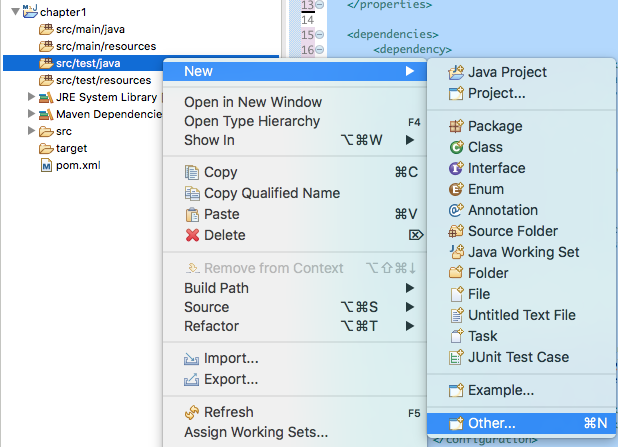Open the Refactor submenu arrow
Viewport: 618px width, 447px height.
click(410, 326)
